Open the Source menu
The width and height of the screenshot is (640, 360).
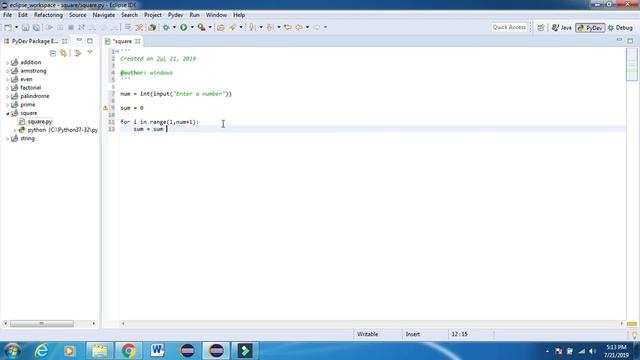pos(78,15)
